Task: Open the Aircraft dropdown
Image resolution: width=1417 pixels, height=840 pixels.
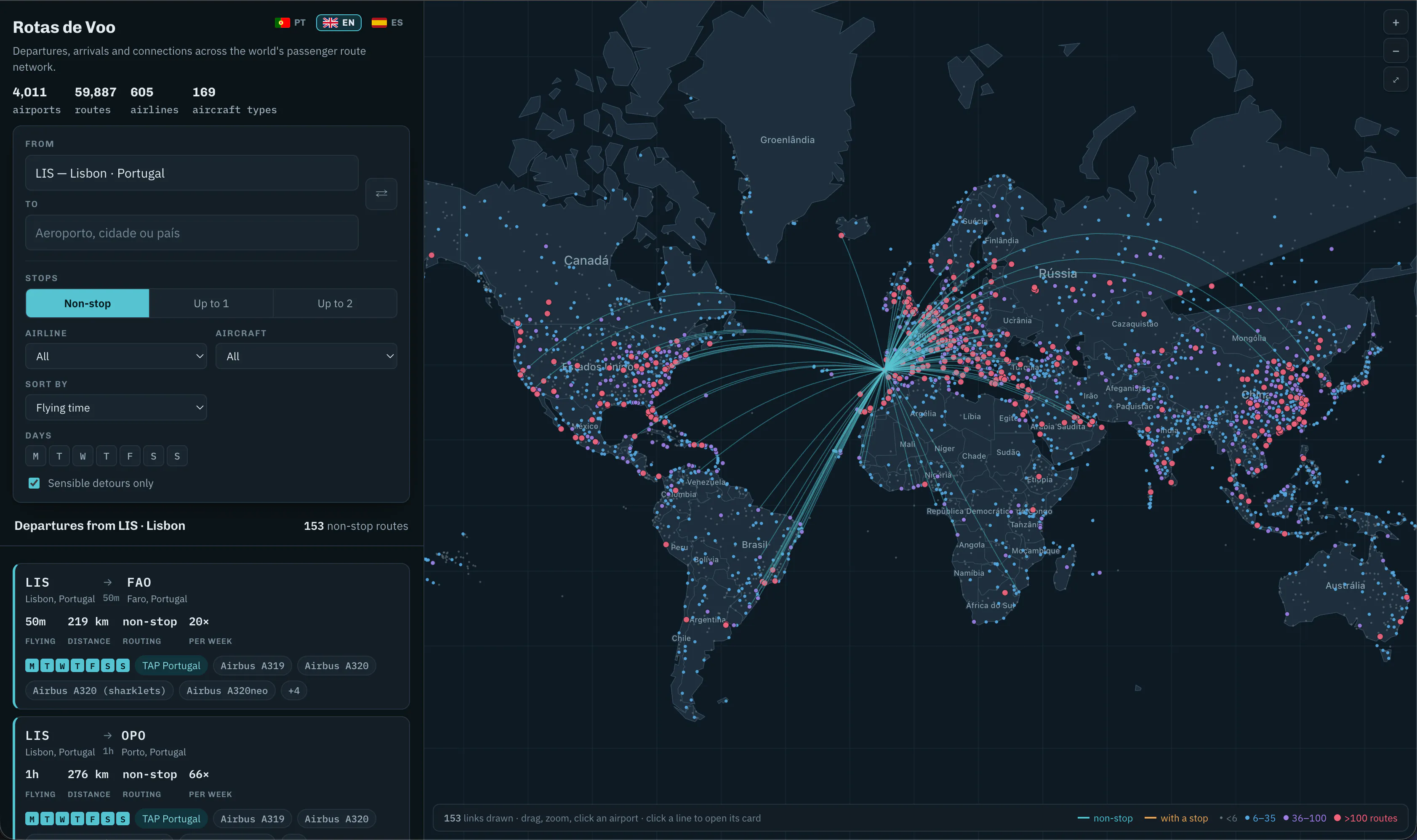Action: point(306,356)
